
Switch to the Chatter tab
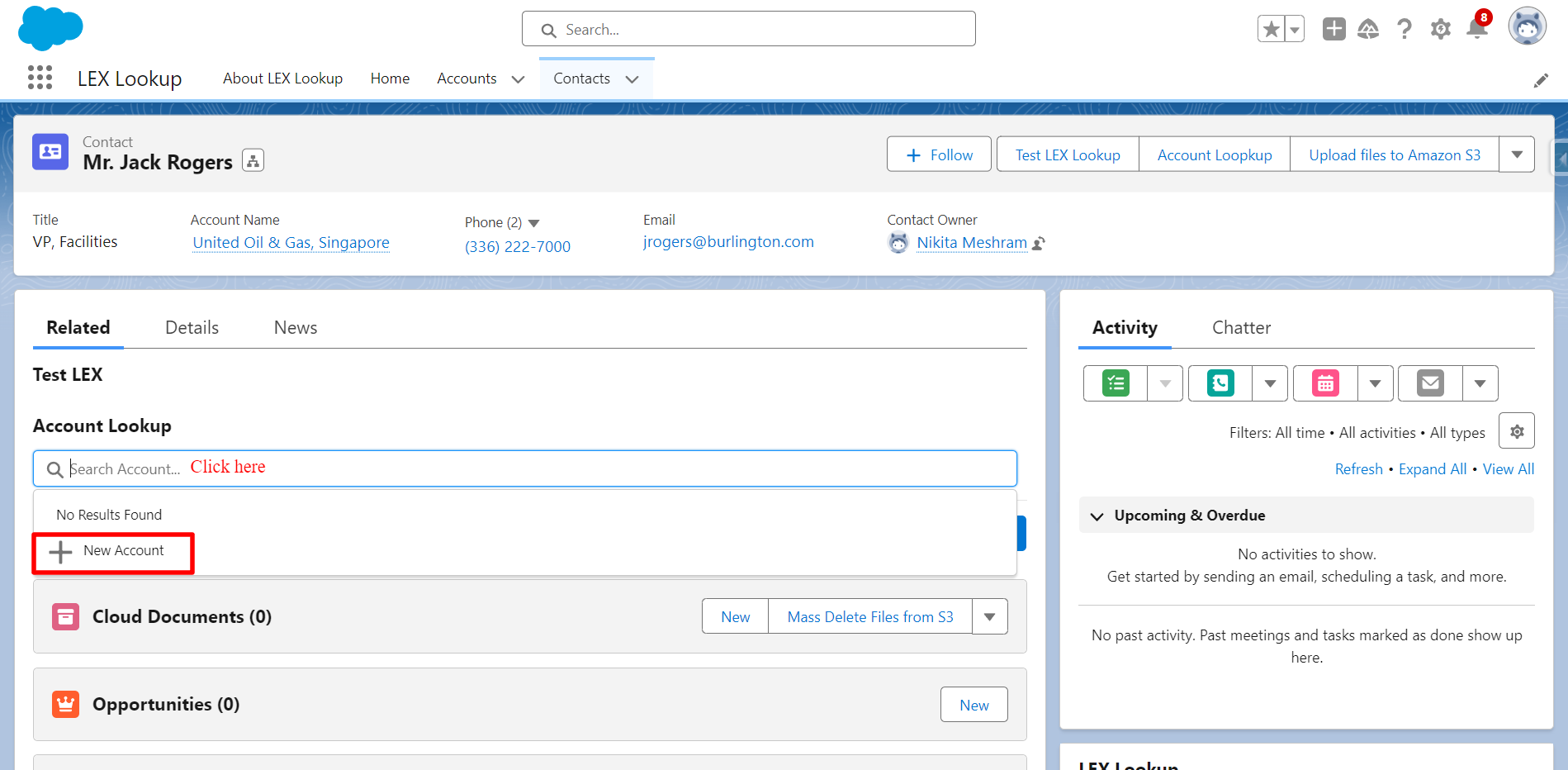1241,328
